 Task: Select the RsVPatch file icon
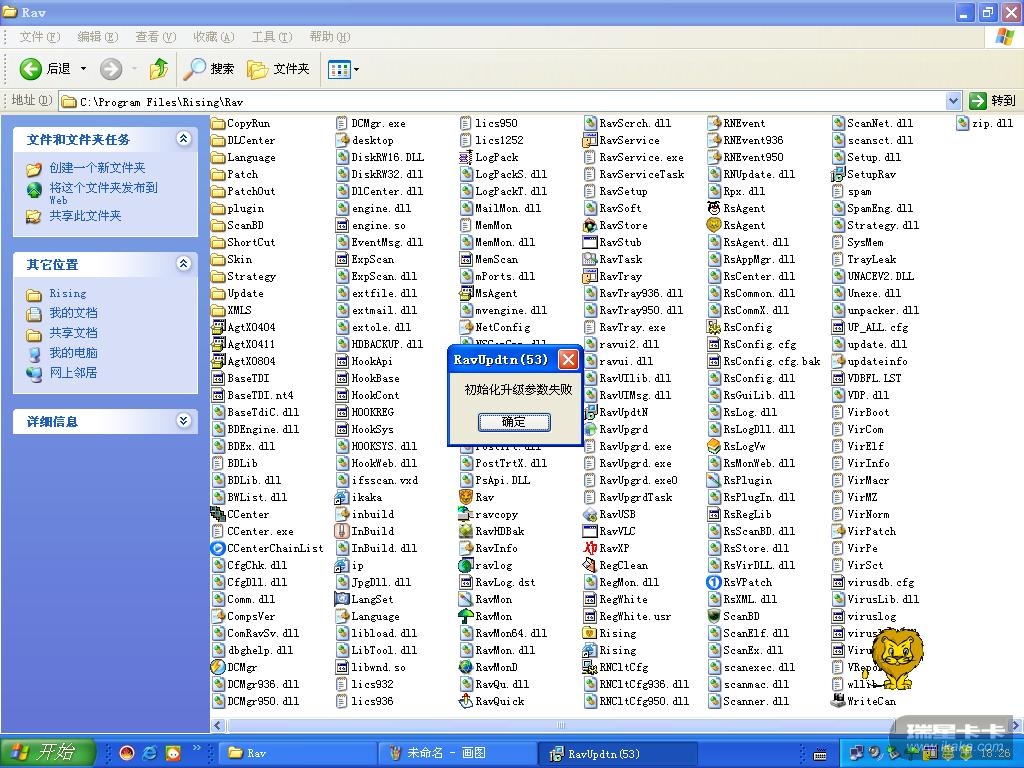(x=714, y=582)
